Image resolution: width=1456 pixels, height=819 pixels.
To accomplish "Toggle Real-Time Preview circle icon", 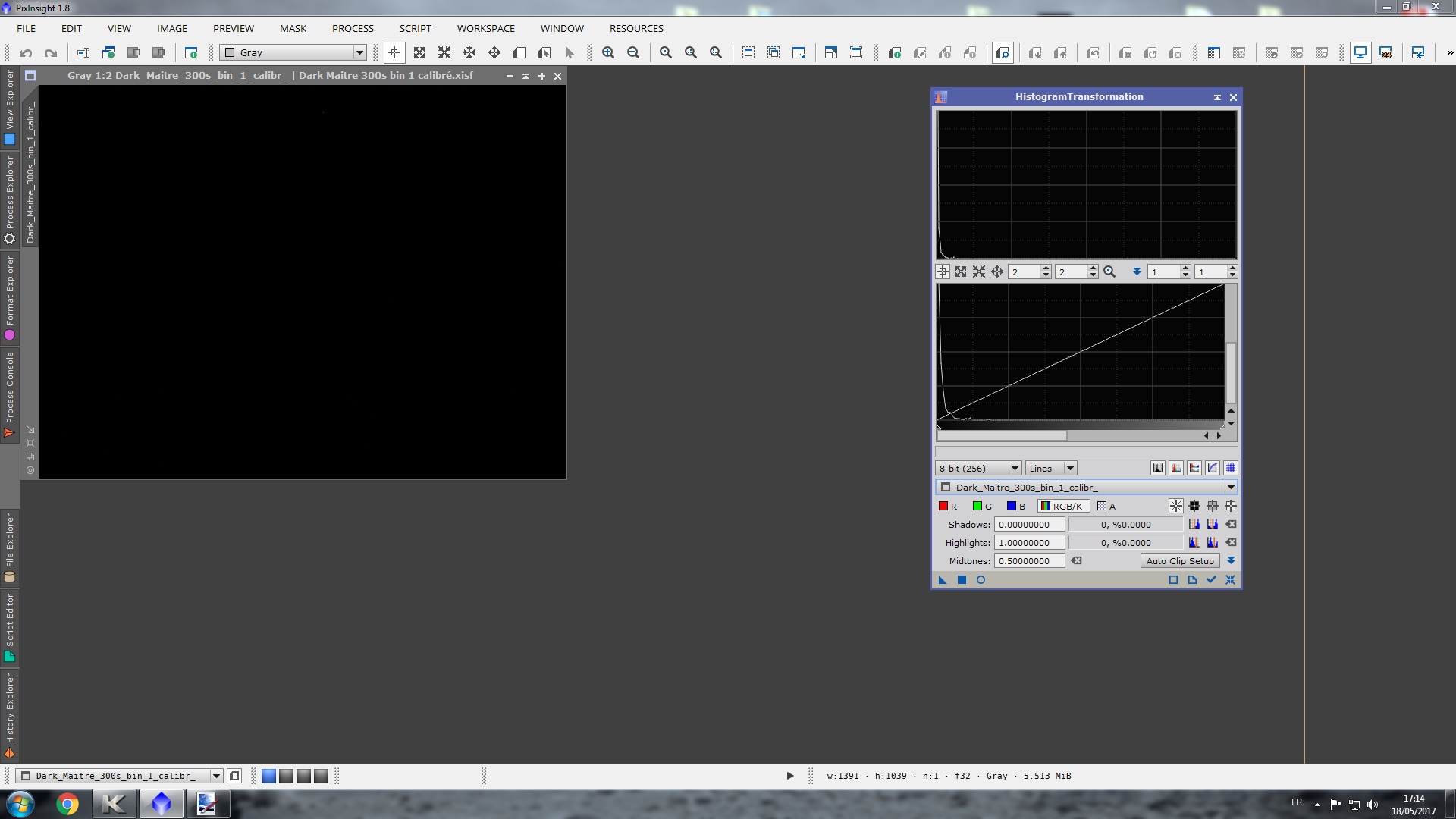I will 981,580.
